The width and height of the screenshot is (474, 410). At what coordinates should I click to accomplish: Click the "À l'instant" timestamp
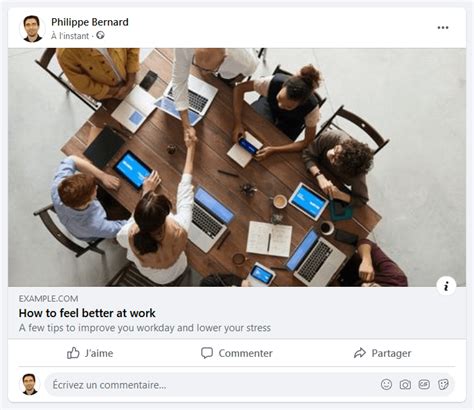[x=70, y=36]
